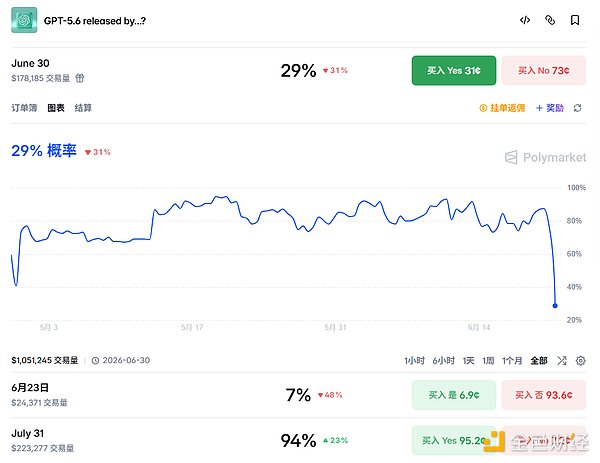600x463 pixels.
Task: Open the 挂单返佣 rebate link
Action: coord(502,108)
